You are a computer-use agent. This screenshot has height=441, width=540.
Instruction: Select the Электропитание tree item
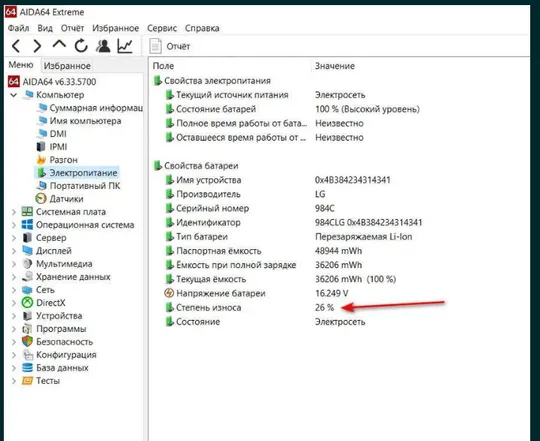click(x=77, y=173)
